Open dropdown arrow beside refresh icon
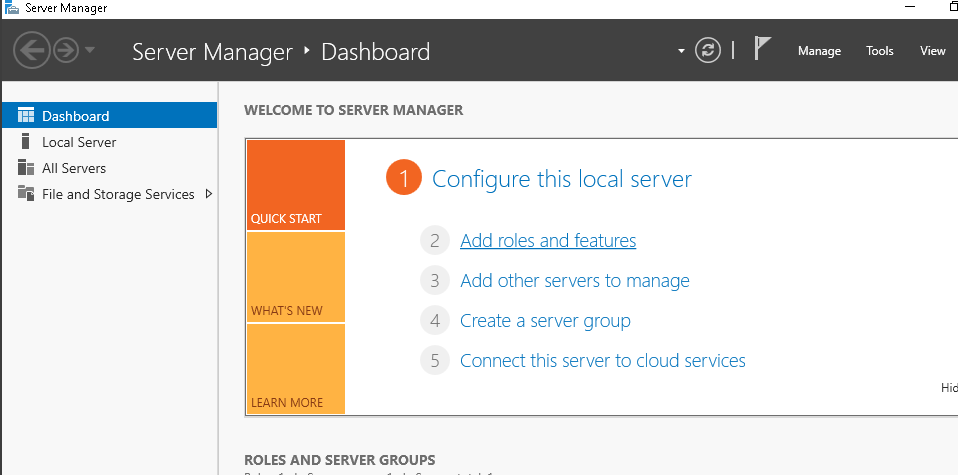Image resolution: width=958 pixels, height=475 pixels. [681, 51]
